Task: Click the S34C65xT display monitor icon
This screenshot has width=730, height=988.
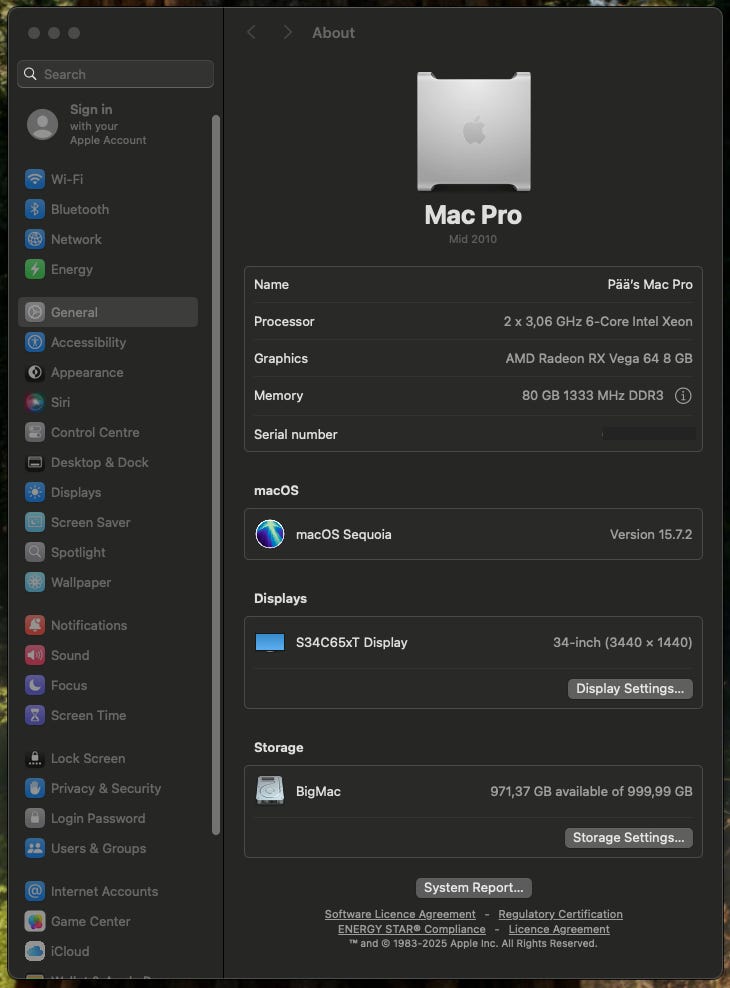Action: pos(270,643)
